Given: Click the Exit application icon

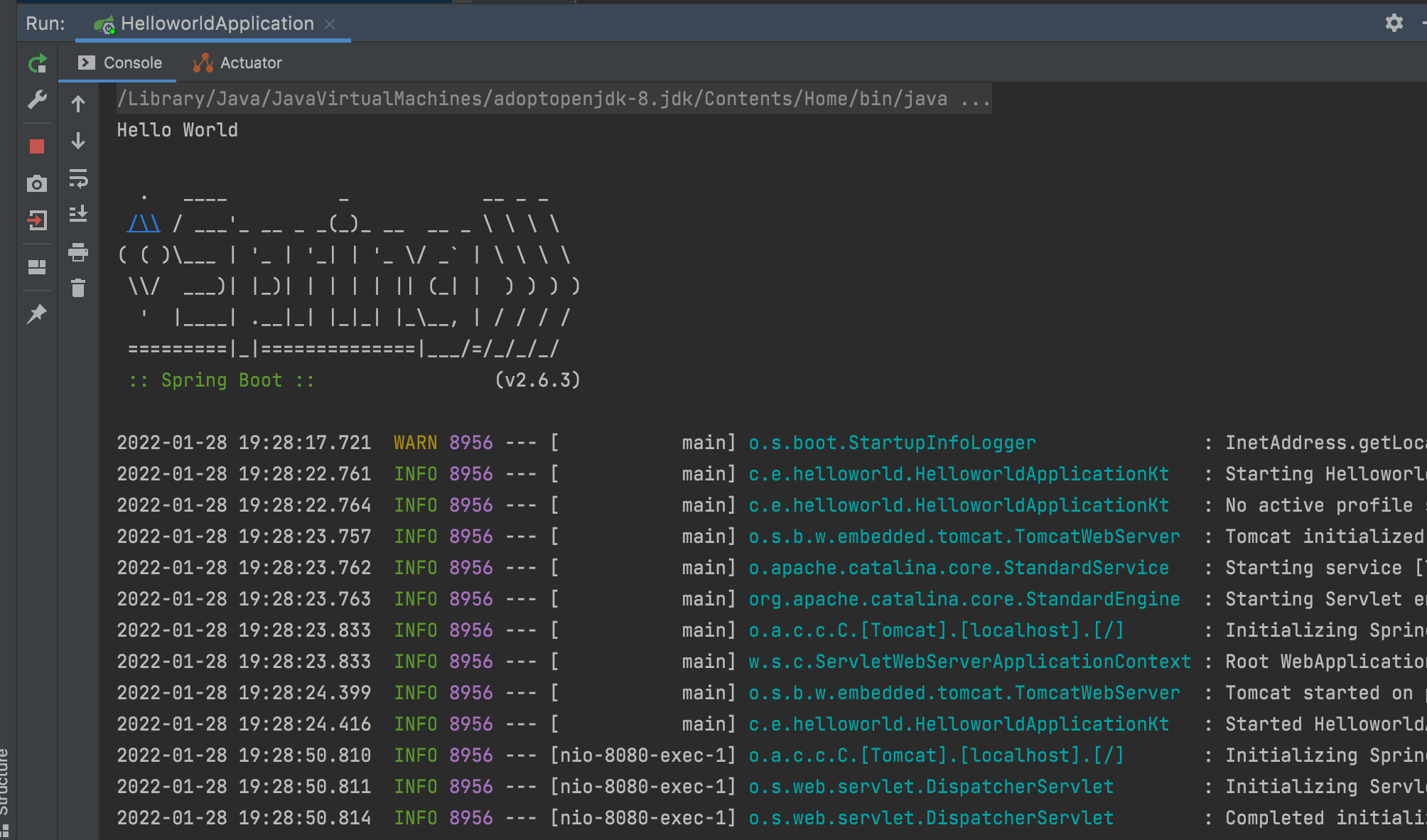Looking at the screenshot, I should pos(37,221).
